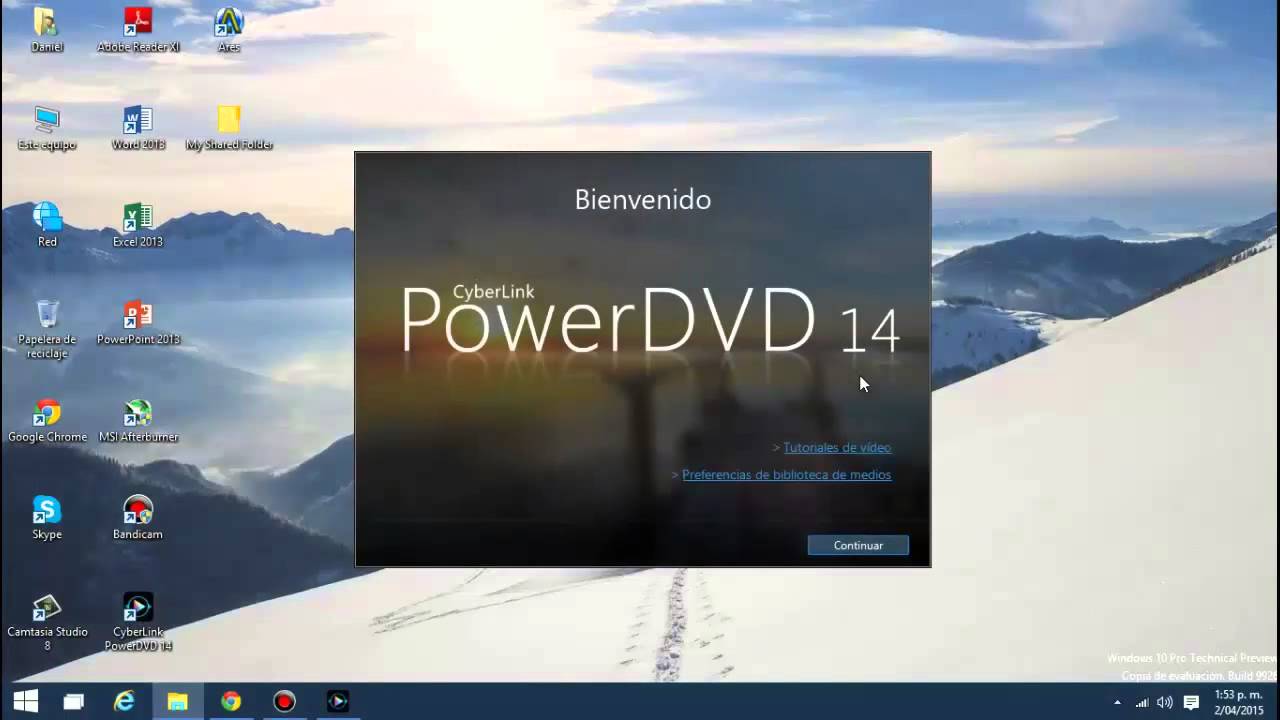Open the Windows Start menu
Viewport: 1280px width, 720px height.
tap(26, 701)
